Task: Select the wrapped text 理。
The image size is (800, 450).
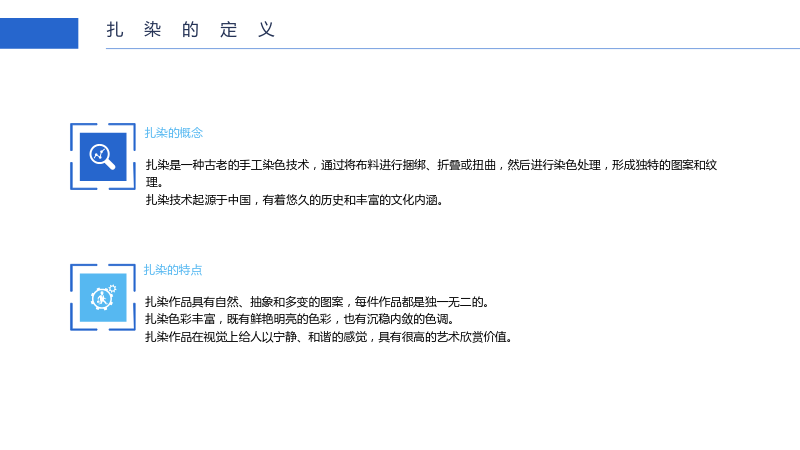Action: coord(154,182)
